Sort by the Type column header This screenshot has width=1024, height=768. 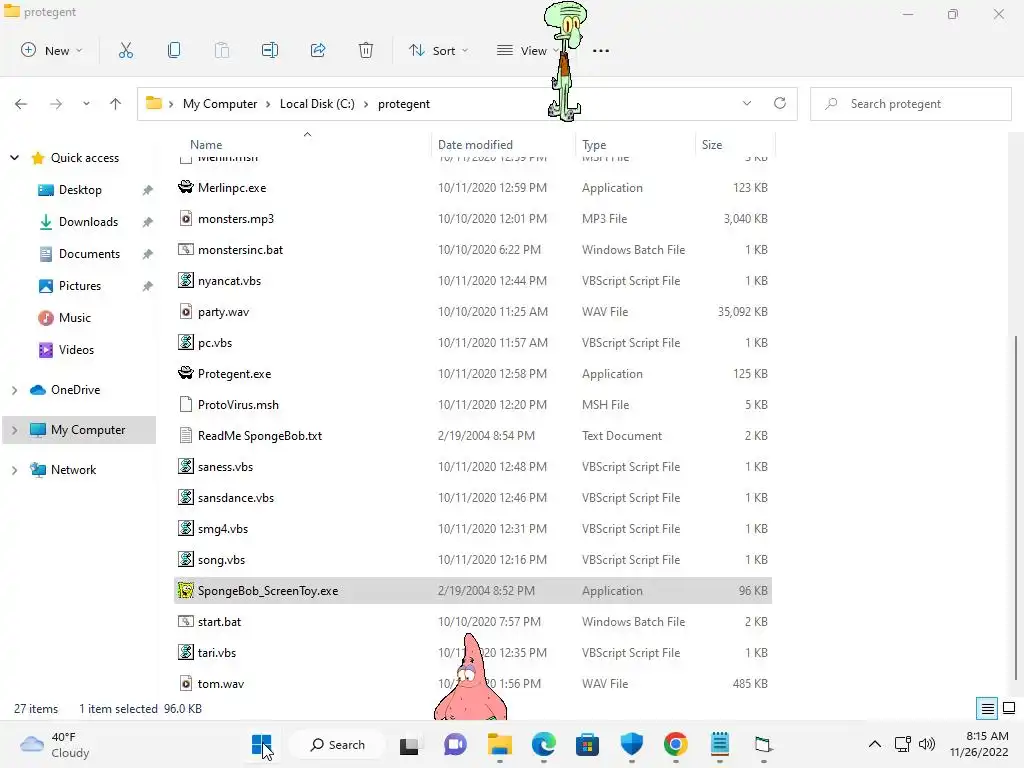(x=594, y=145)
